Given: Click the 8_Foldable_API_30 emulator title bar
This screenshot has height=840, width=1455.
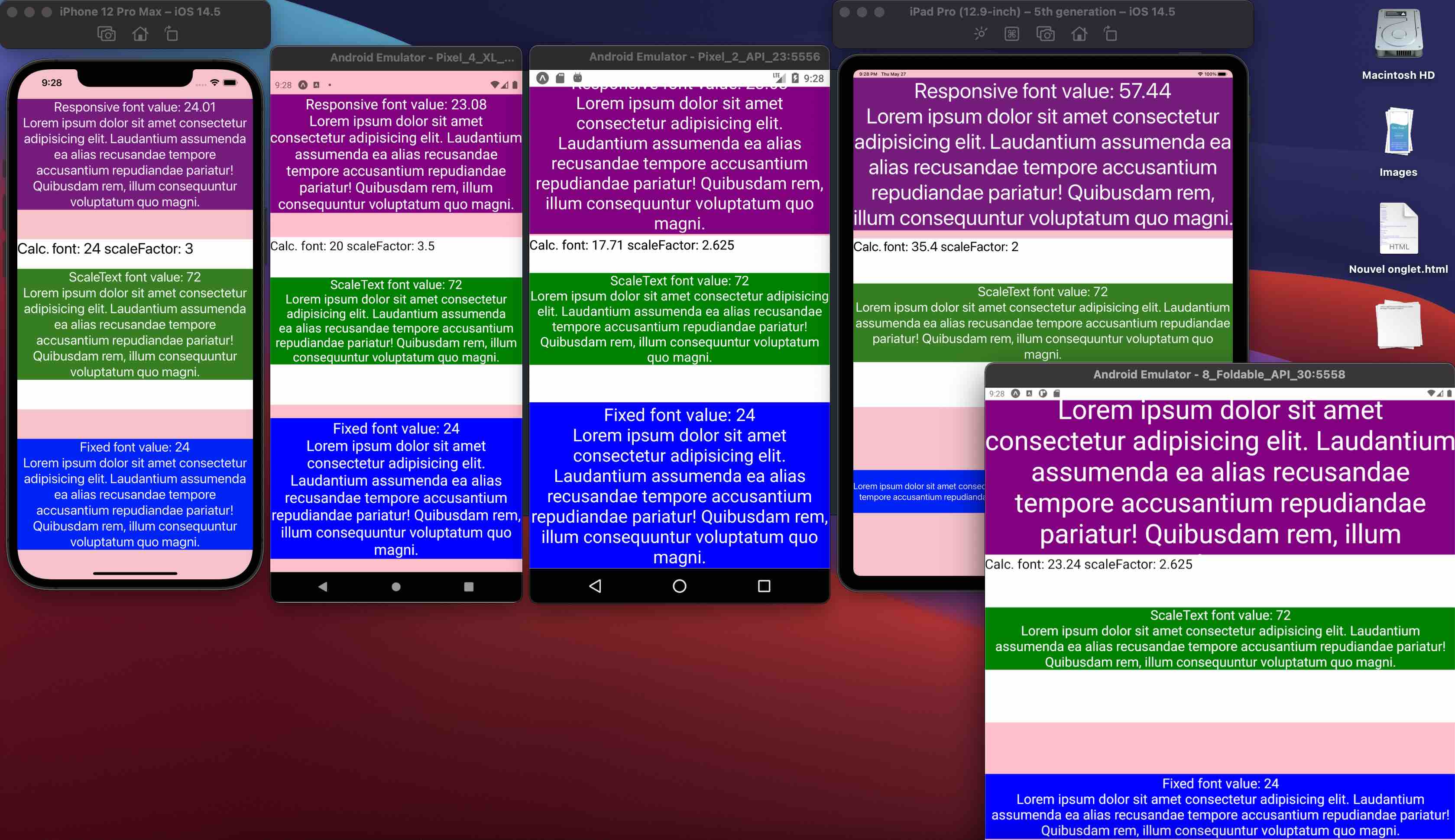Looking at the screenshot, I should 1218,375.
